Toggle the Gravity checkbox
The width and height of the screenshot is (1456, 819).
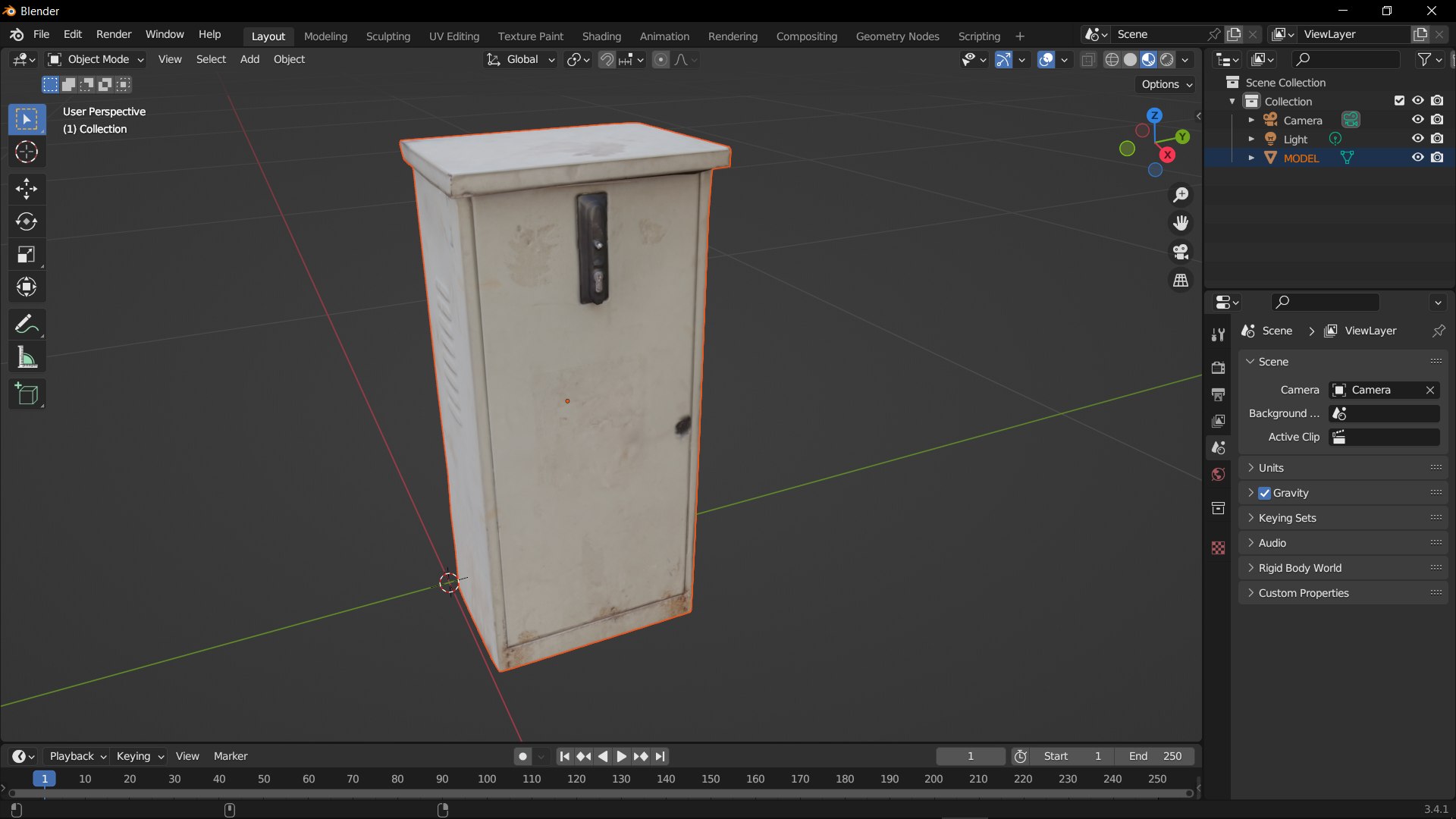(x=1264, y=493)
